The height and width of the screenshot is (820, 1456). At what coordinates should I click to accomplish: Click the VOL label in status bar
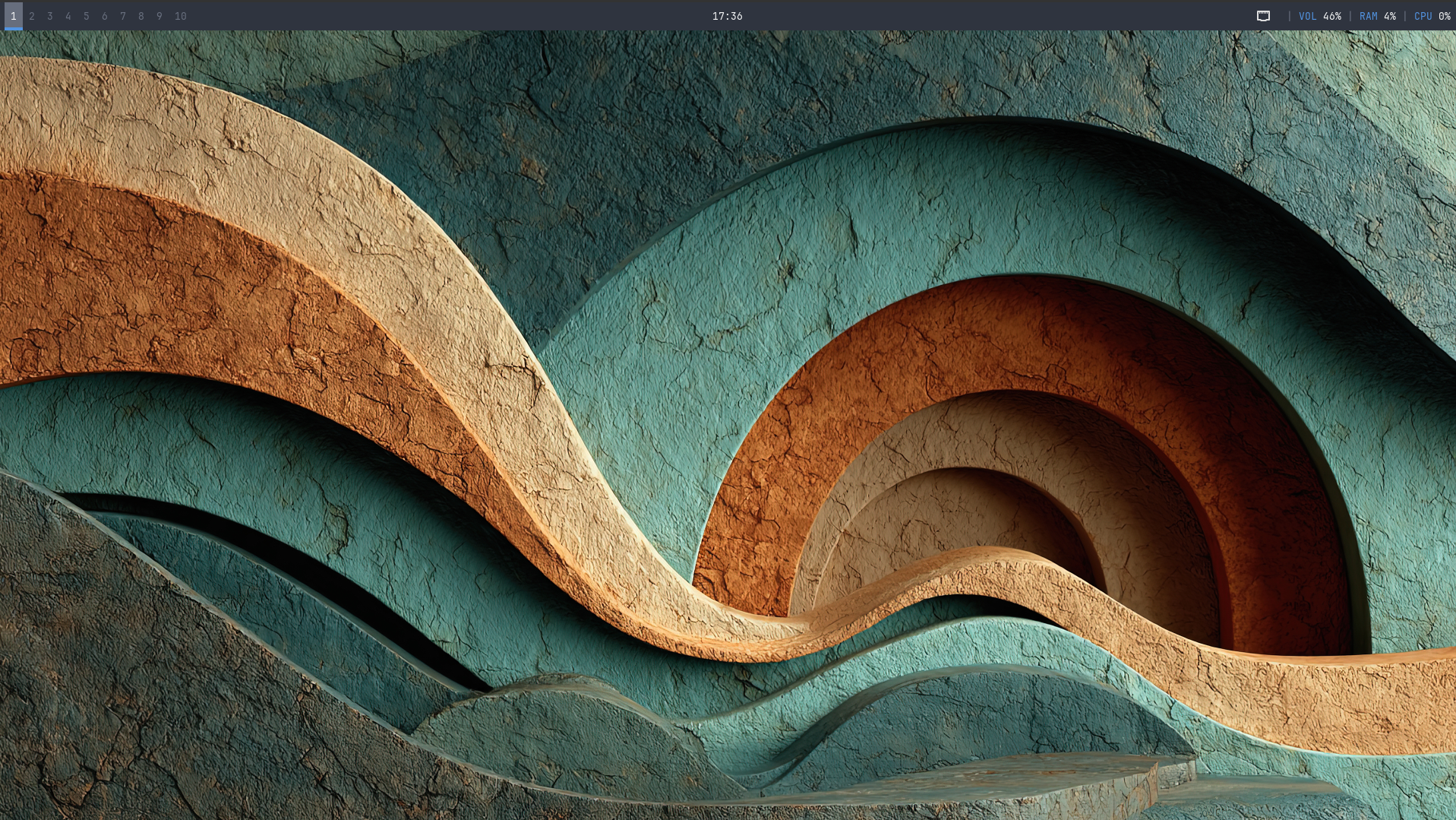(1307, 16)
